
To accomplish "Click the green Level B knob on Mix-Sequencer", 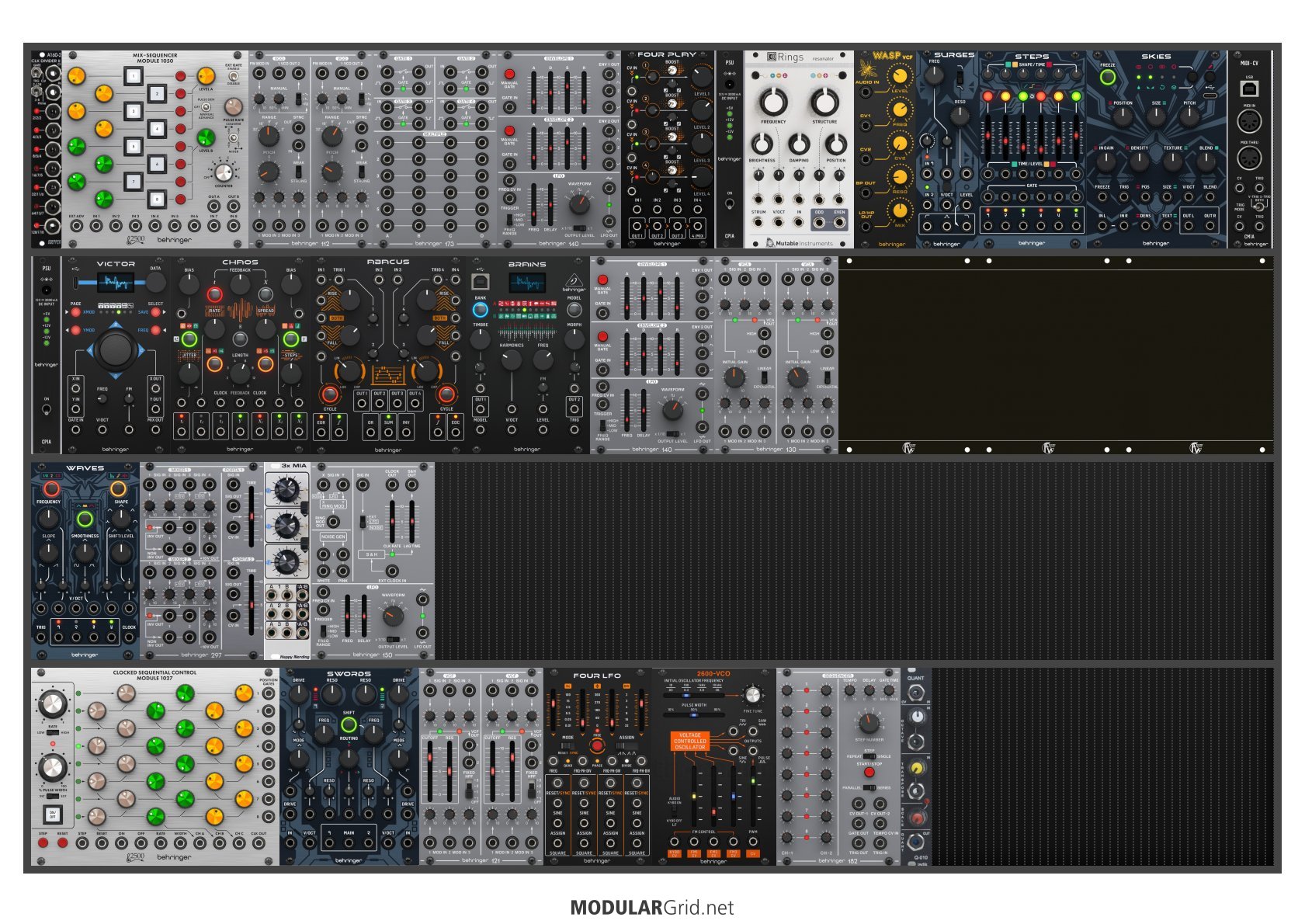I will [x=206, y=137].
